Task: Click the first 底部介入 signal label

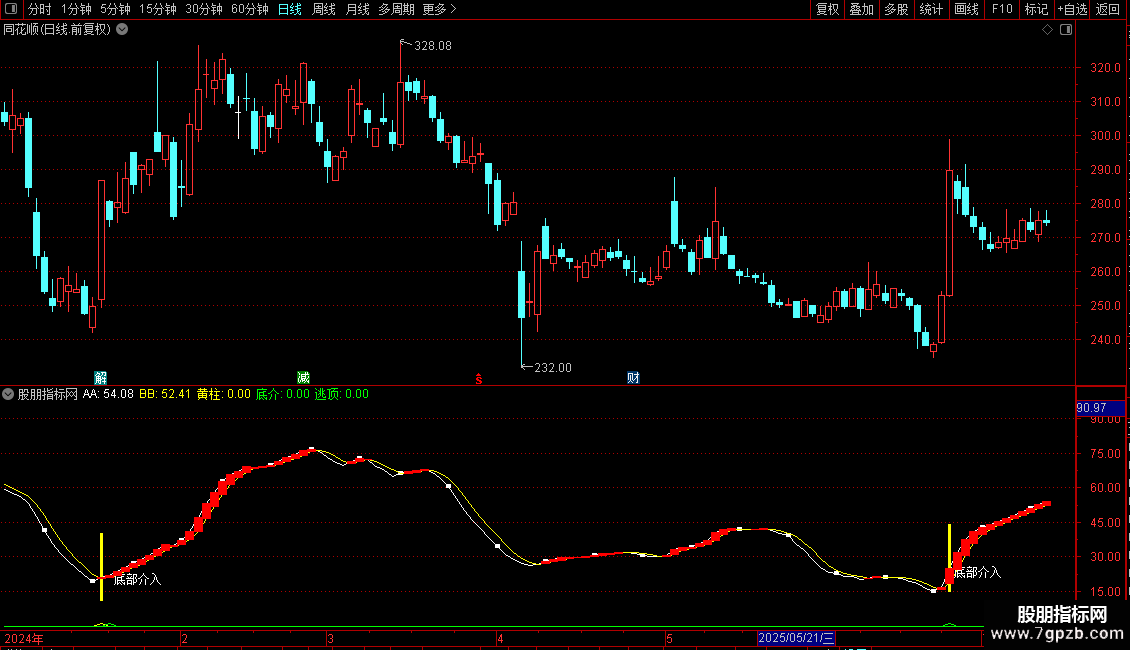Action: pyautogui.click(x=138, y=579)
